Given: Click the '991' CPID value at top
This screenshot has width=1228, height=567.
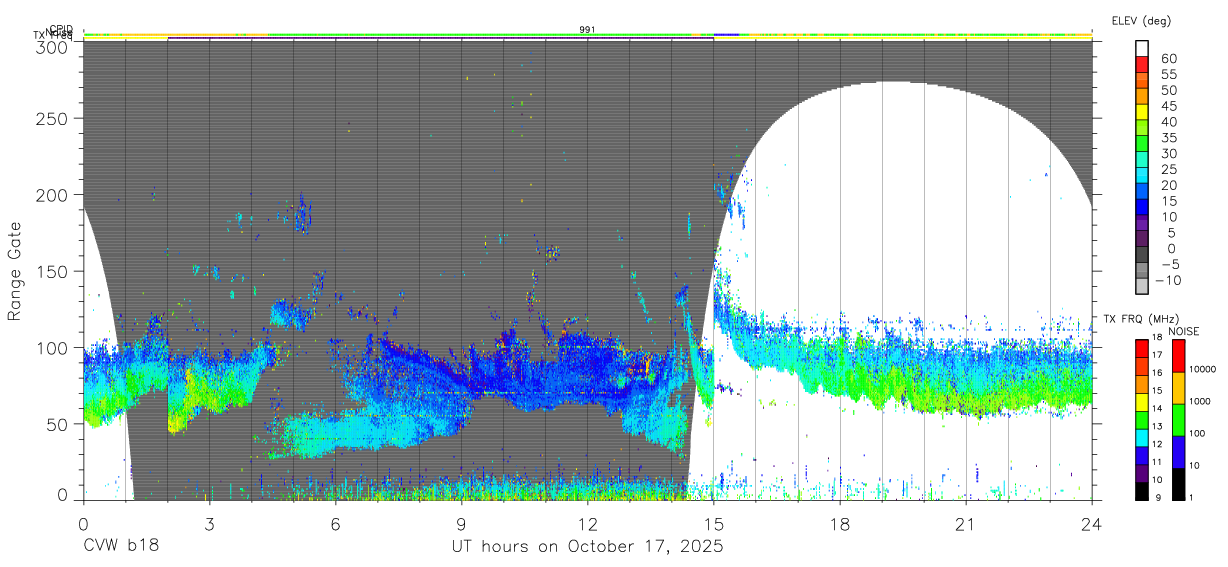Looking at the screenshot, I should (x=587, y=30).
